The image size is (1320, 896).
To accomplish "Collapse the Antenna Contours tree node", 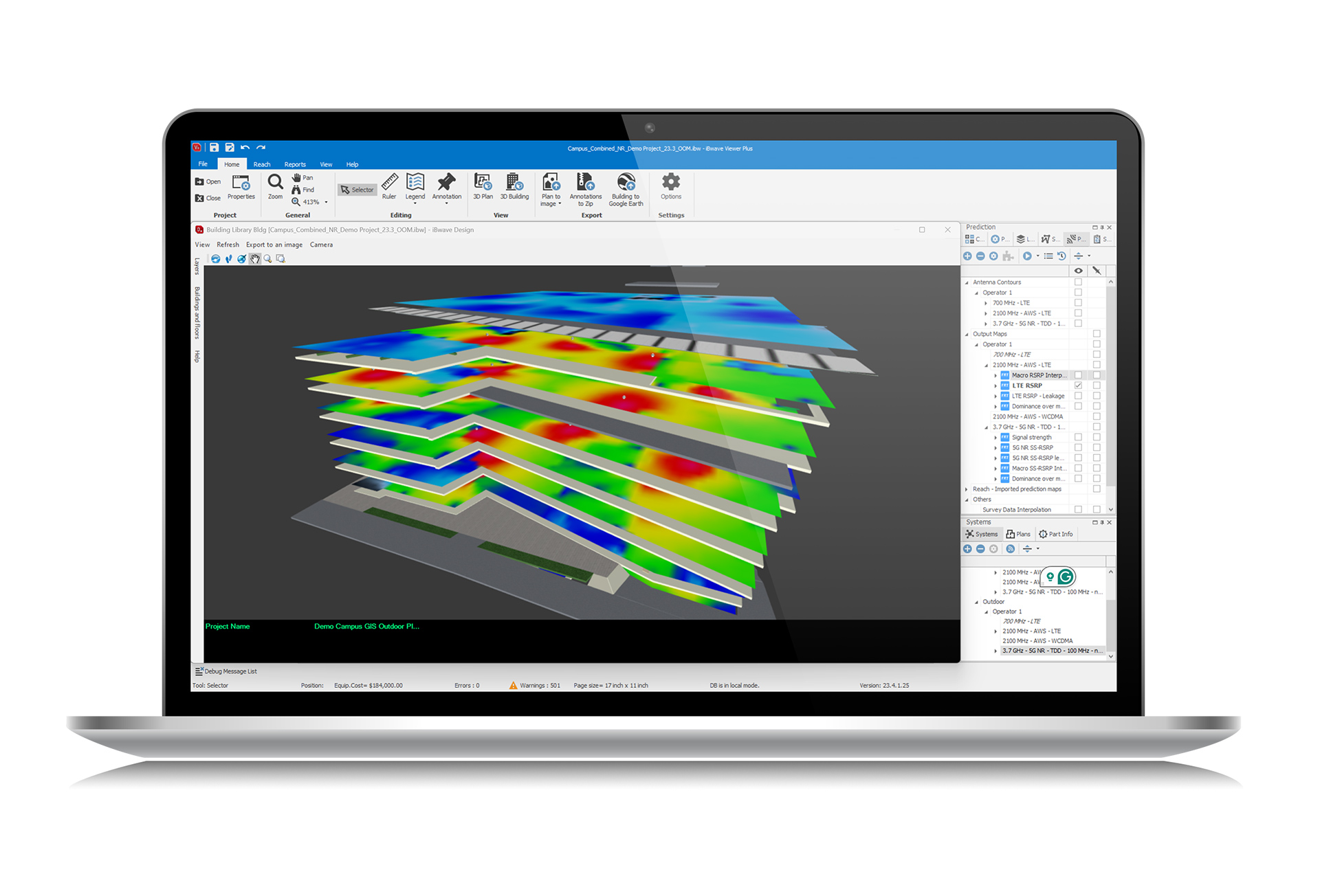I will pos(967,282).
